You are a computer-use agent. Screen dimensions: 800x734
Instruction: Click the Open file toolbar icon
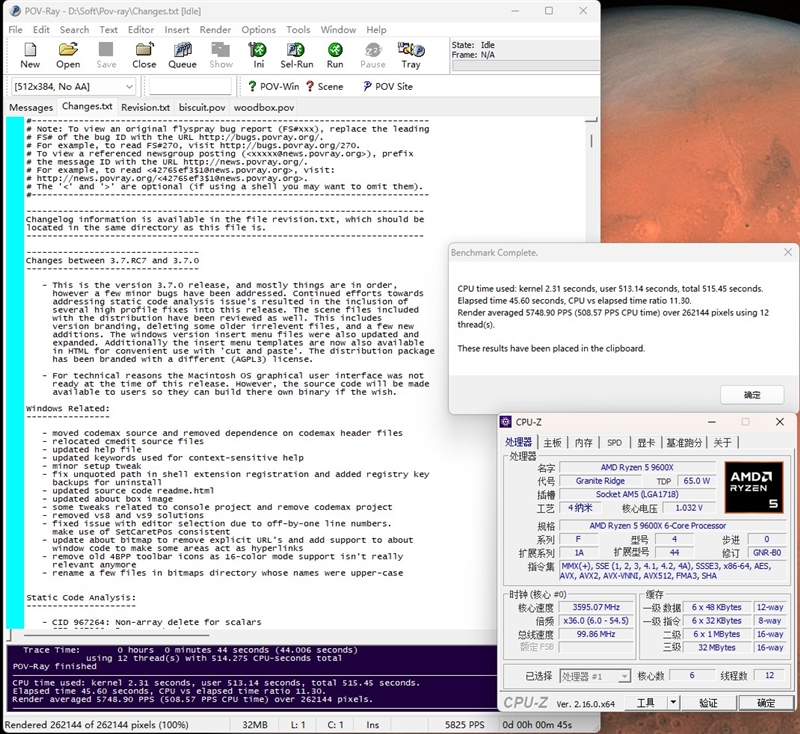(68, 54)
